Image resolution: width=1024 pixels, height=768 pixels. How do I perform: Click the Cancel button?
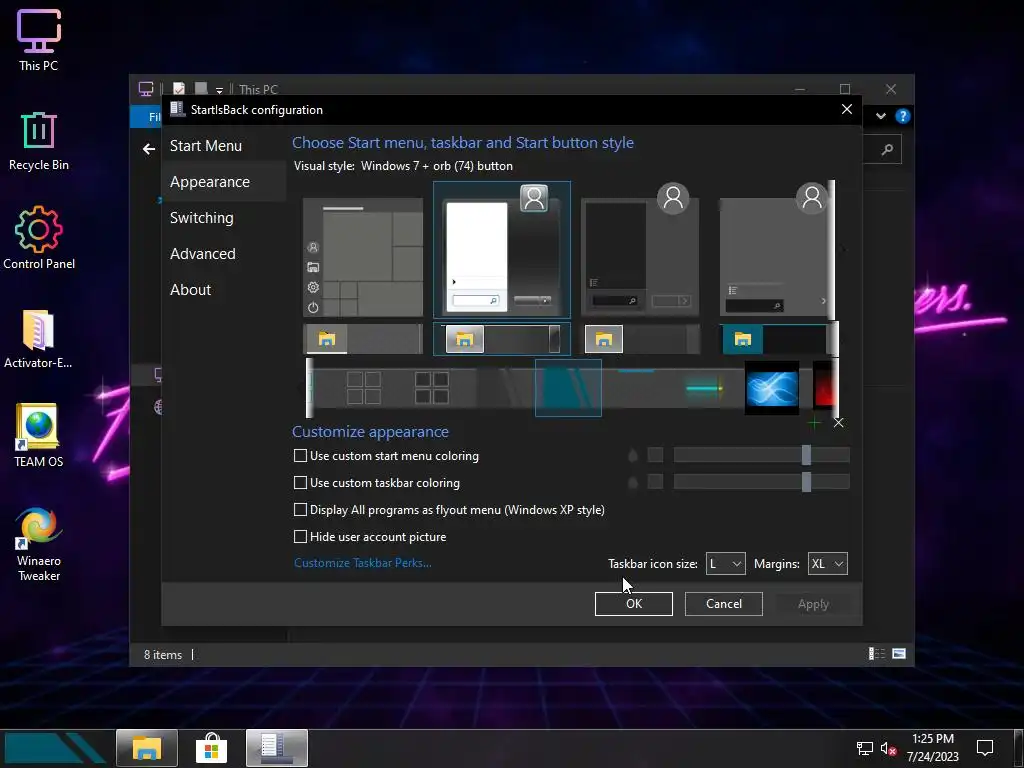[723, 604]
